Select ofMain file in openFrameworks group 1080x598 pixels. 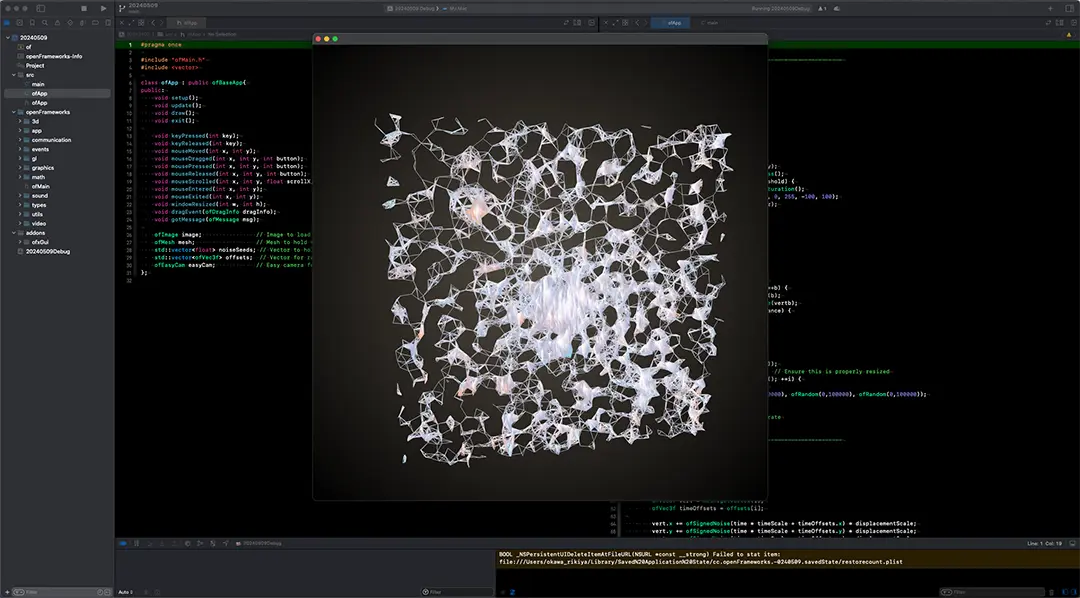[x=40, y=186]
